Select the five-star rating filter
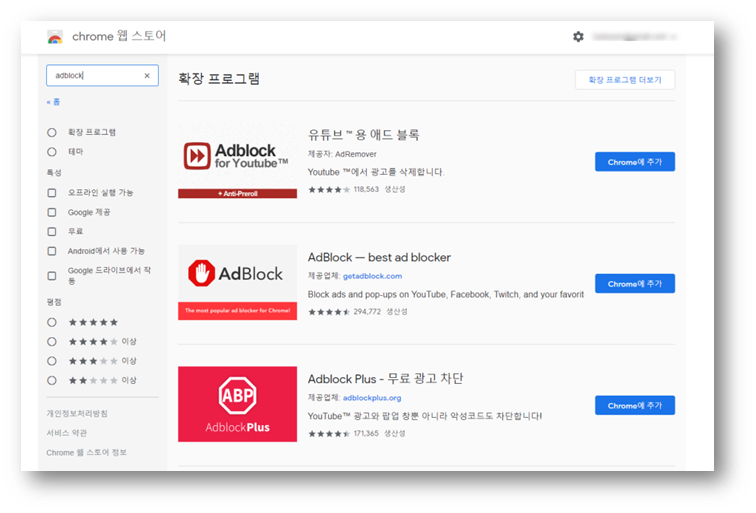This screenshot has height=513, width=756. tap(52, 322)
